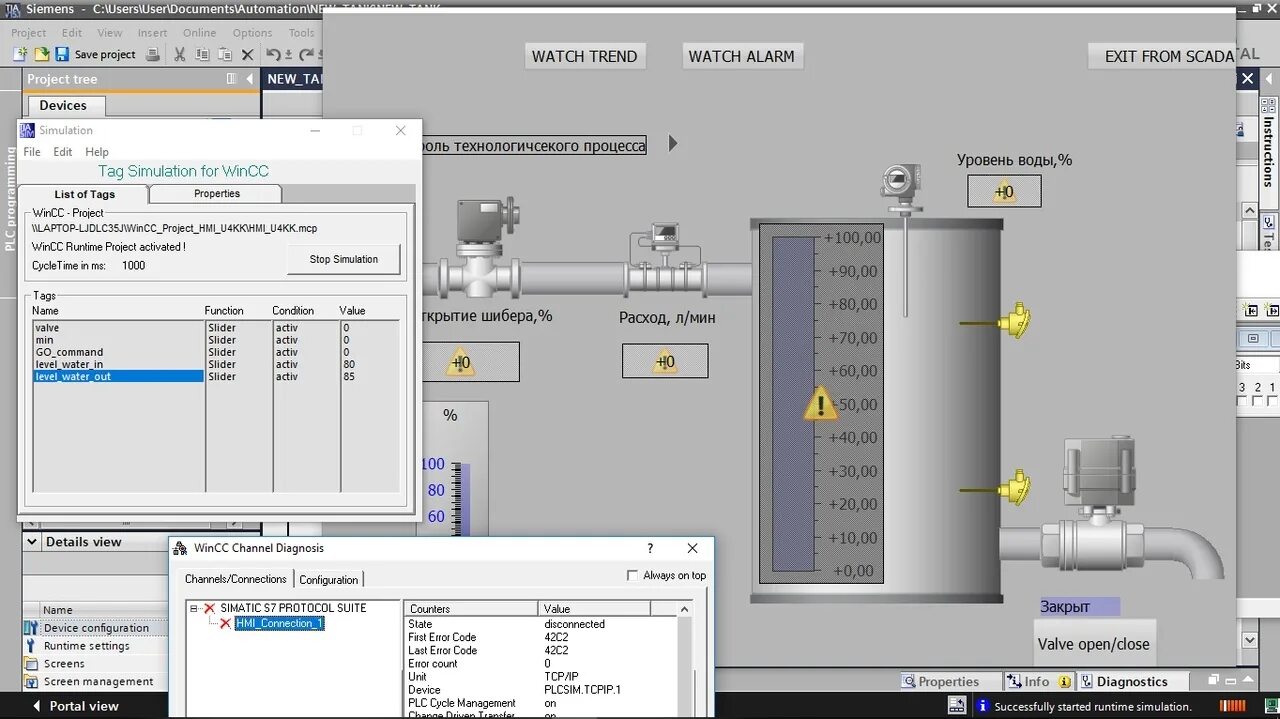1280x719 pixels.
Task: Click the Stop Simulation button
Action: [344, 259]
